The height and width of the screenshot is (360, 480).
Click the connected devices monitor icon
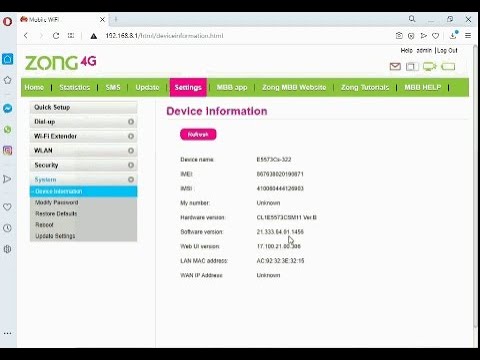[x=429, y=67]
